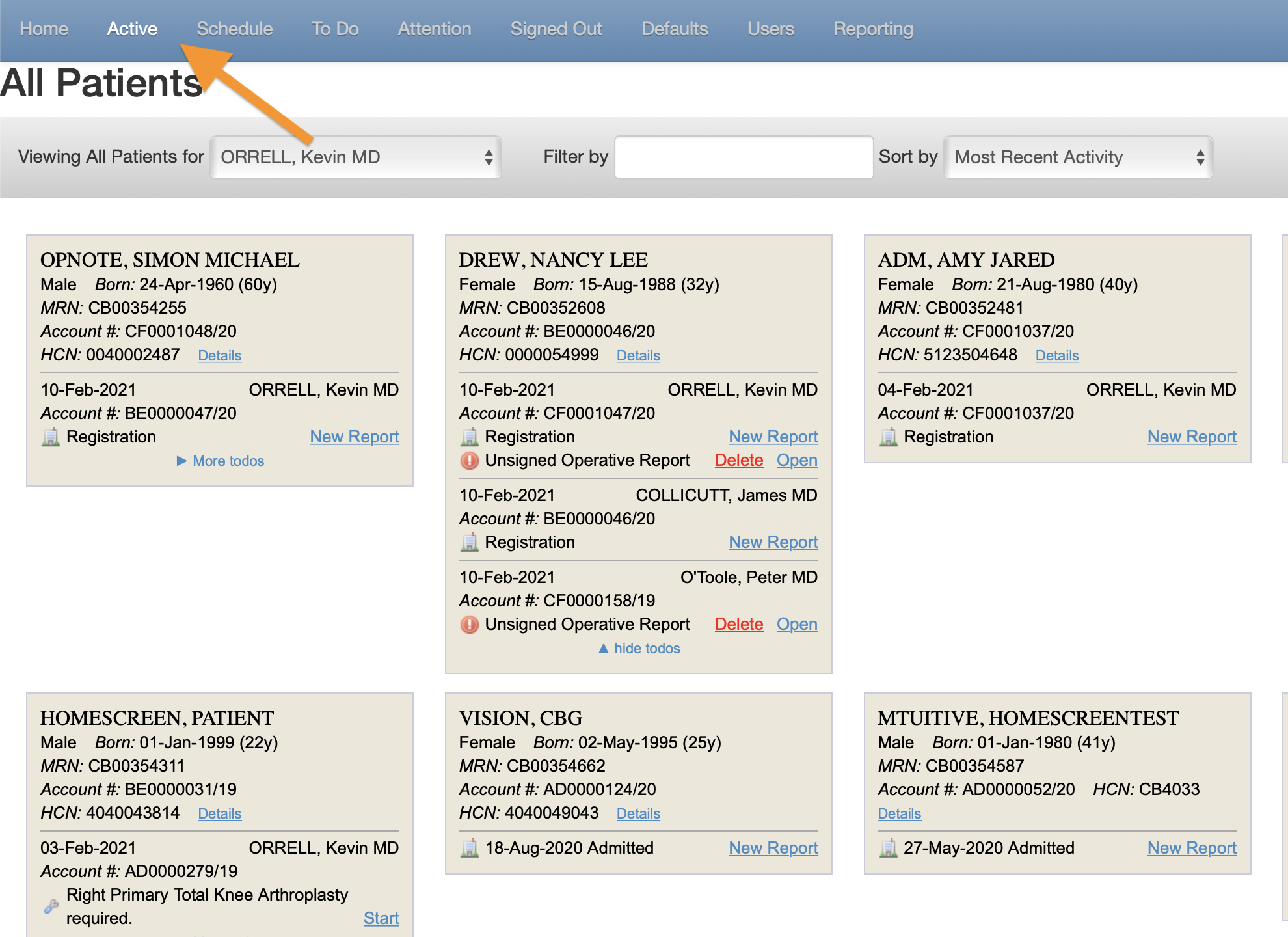The image size is (1288, 937).
Task: Open Details for HOMESCREEN, PATIENT
Action: (x=220, y=813)
